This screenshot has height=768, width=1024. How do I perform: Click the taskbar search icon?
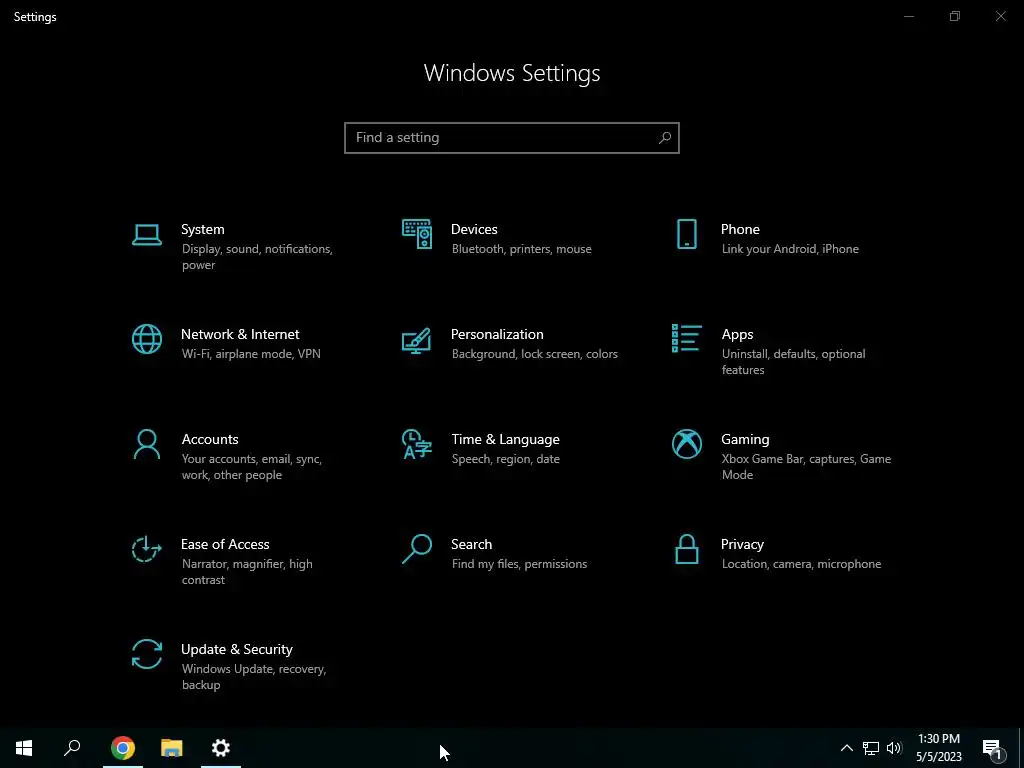(x=72, y=748)
